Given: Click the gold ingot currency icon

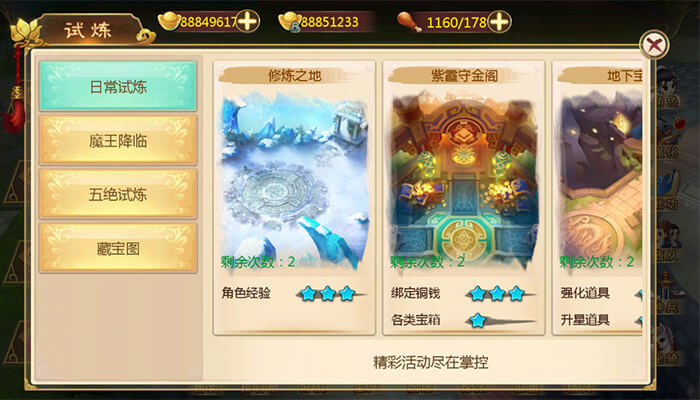Looking at the screenshot, I should (169, 21).
